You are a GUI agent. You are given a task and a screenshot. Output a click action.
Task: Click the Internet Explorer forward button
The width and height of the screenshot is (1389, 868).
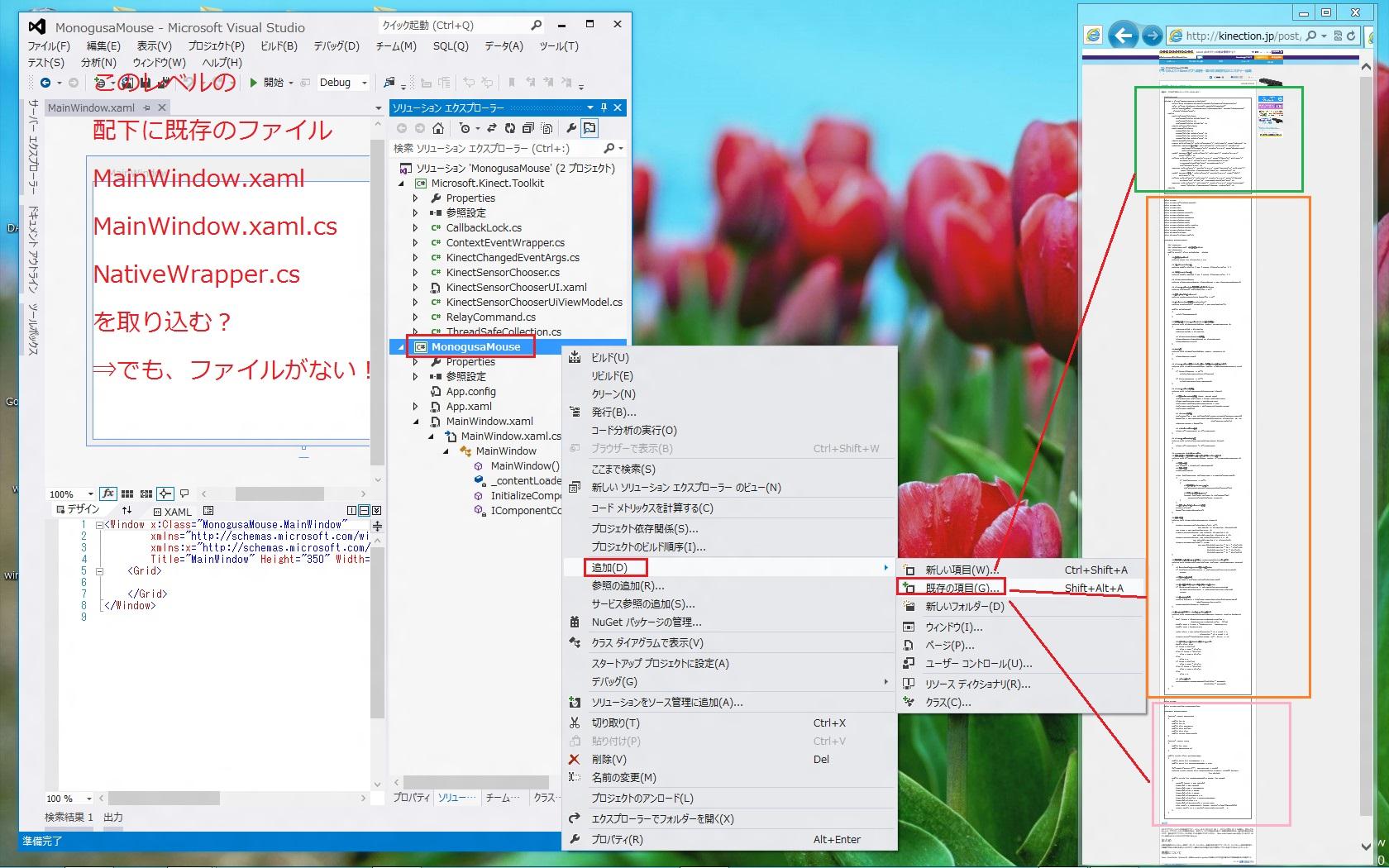point(1152,36)
